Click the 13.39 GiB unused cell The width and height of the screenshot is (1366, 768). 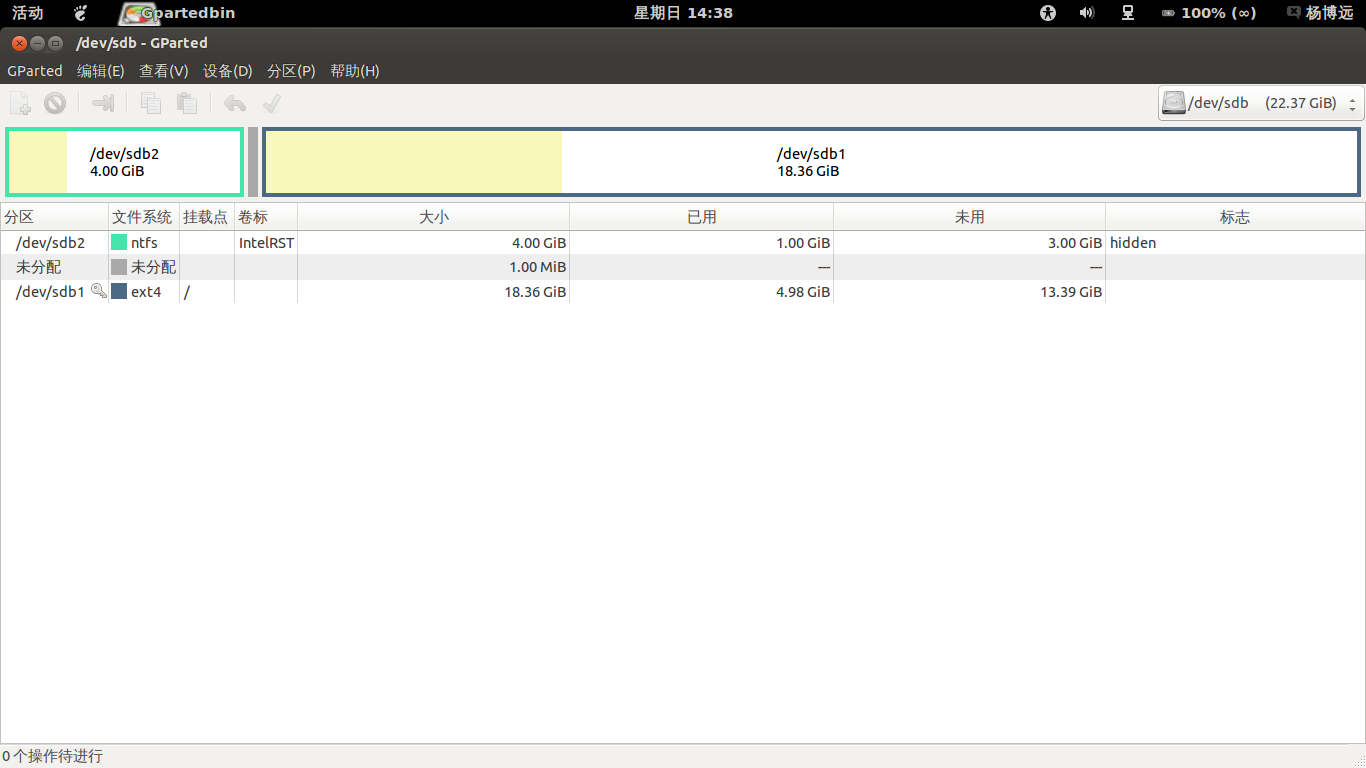point(1071,292)
